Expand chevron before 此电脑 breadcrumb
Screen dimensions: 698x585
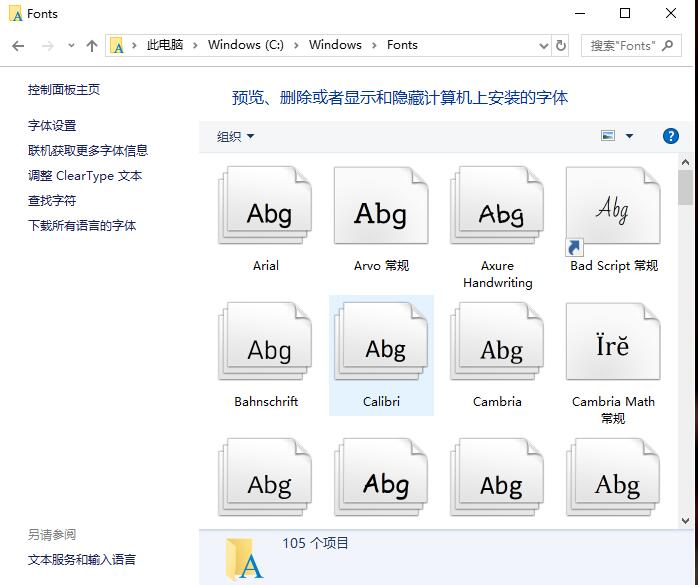pos(134,45)
